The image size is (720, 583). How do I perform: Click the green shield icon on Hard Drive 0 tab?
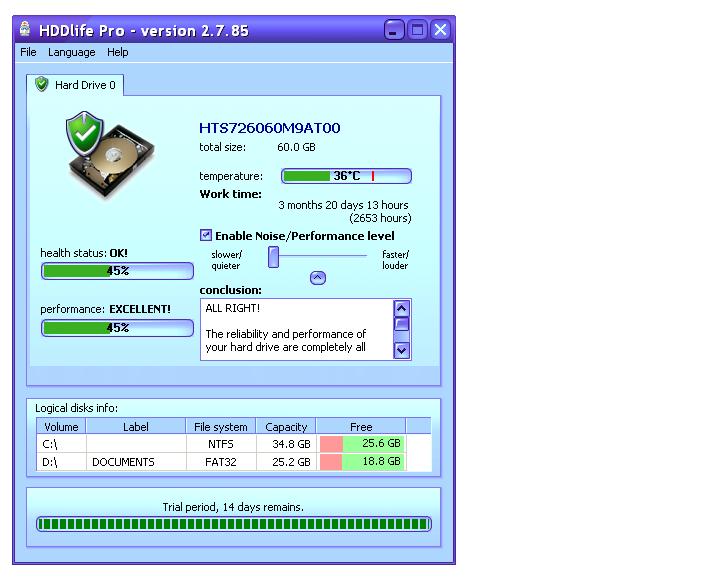(x=42, y=84)
